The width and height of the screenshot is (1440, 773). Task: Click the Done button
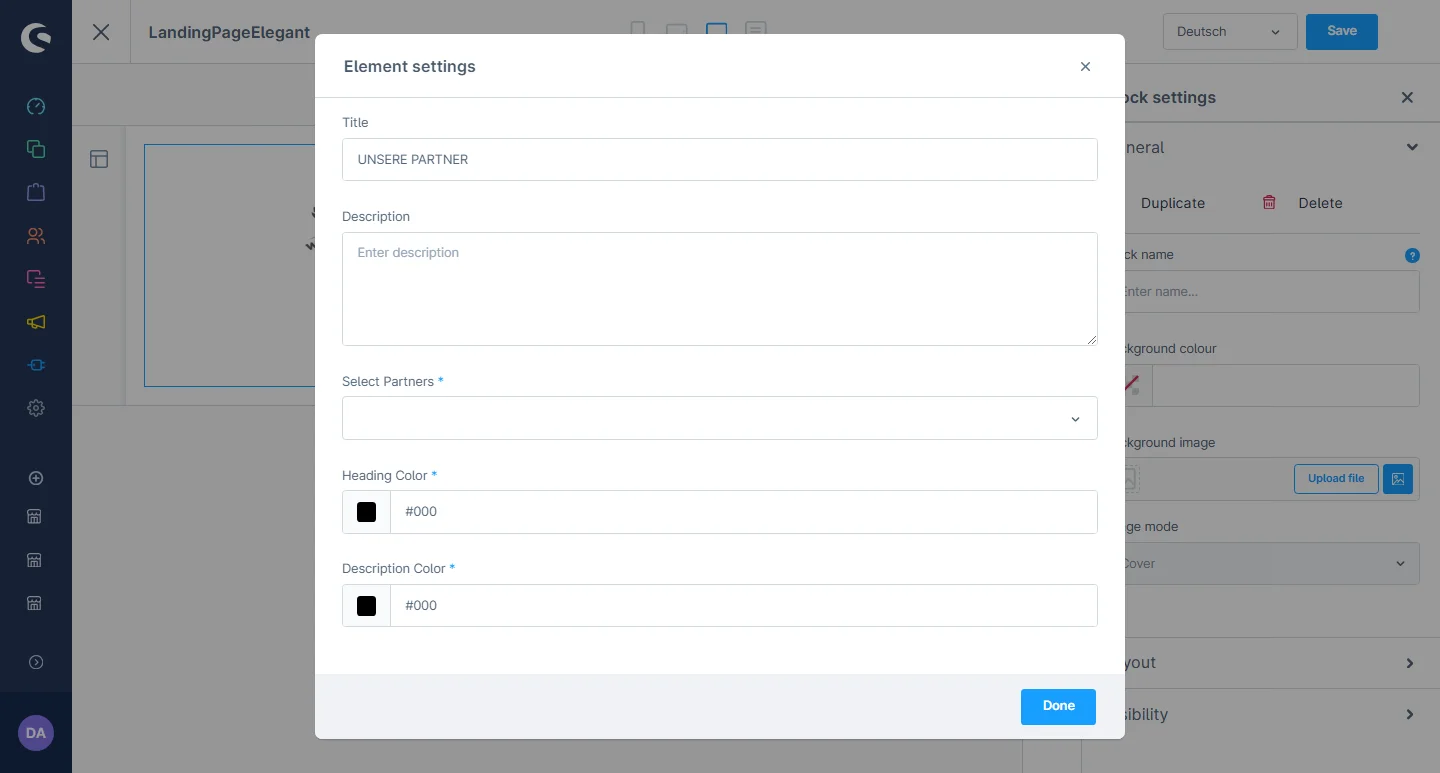point(1058,706)
